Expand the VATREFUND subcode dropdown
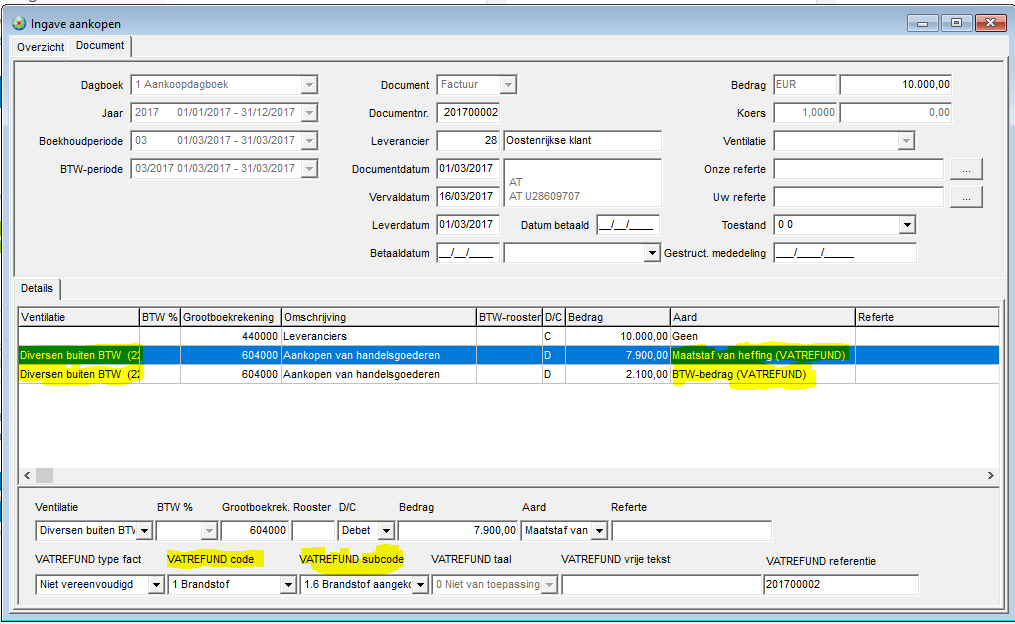This screenshot has height=624, width=1015. tap(421, 585)
